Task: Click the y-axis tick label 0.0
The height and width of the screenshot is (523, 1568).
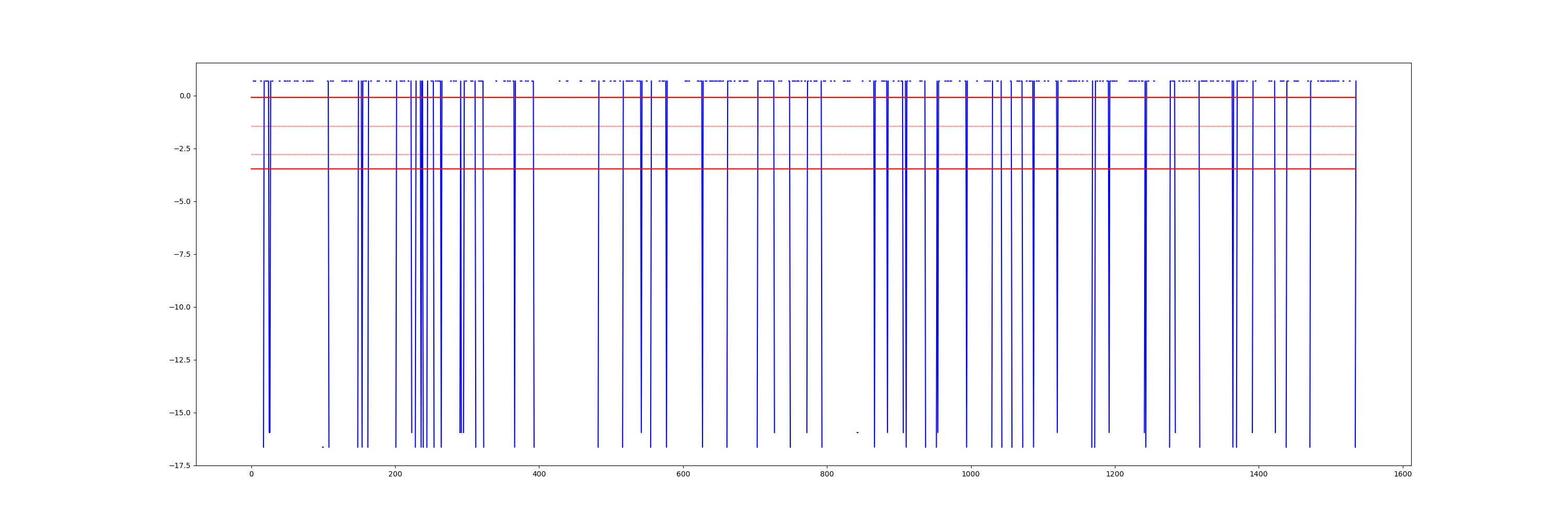Action: [x=185, y=96]
